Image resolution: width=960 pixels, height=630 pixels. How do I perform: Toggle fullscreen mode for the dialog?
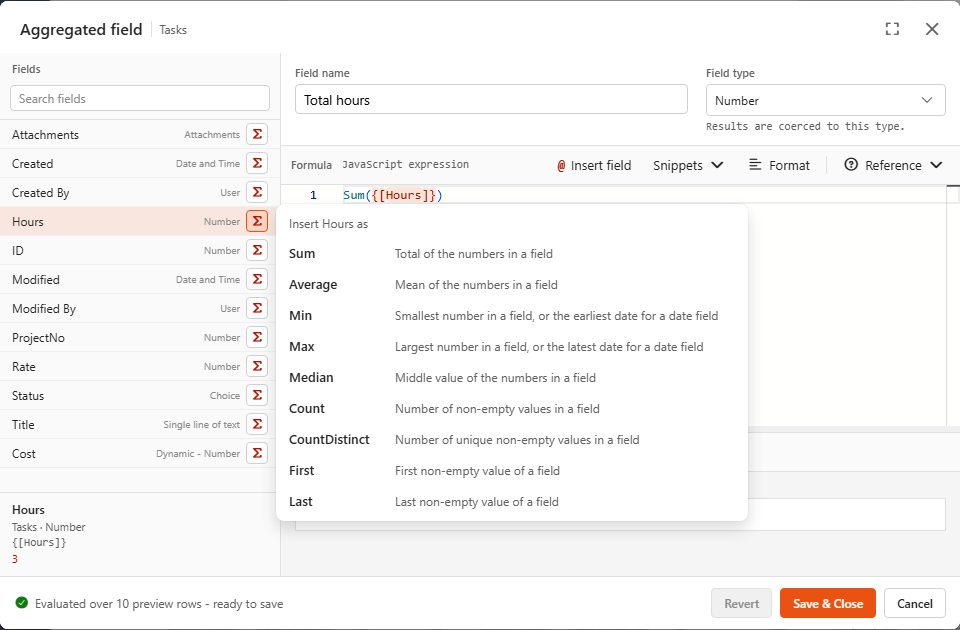pos(892,29)
